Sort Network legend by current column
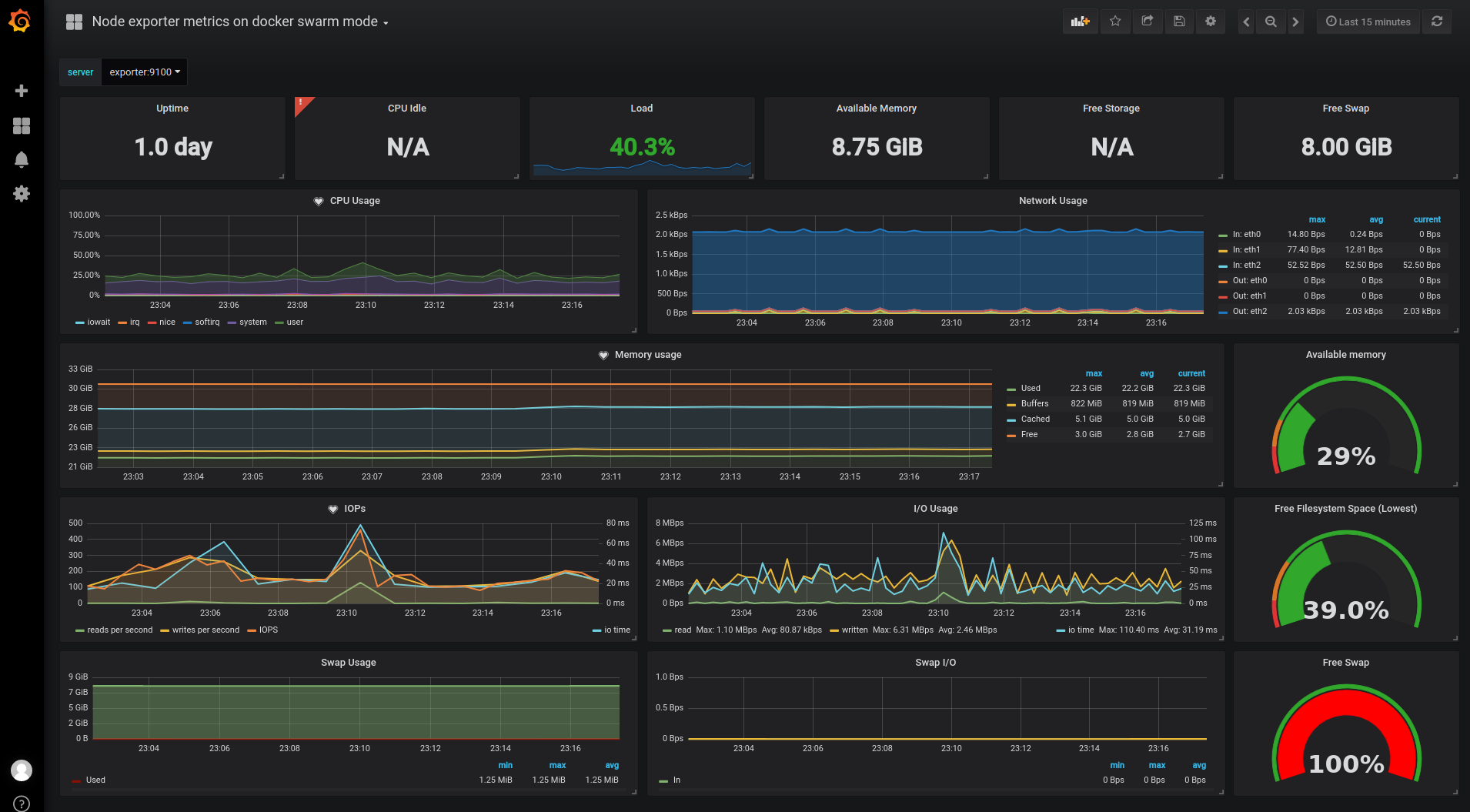Screen dimensions: 1470x812 pos(1427,219)
